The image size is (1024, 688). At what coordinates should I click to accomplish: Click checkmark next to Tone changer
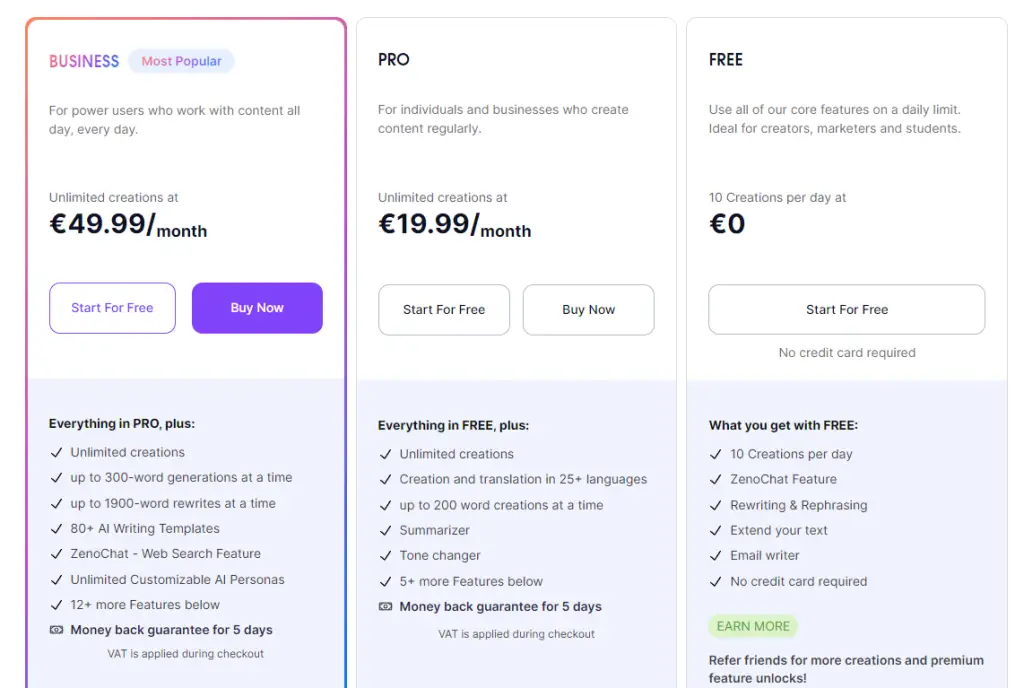pos(385,555)
